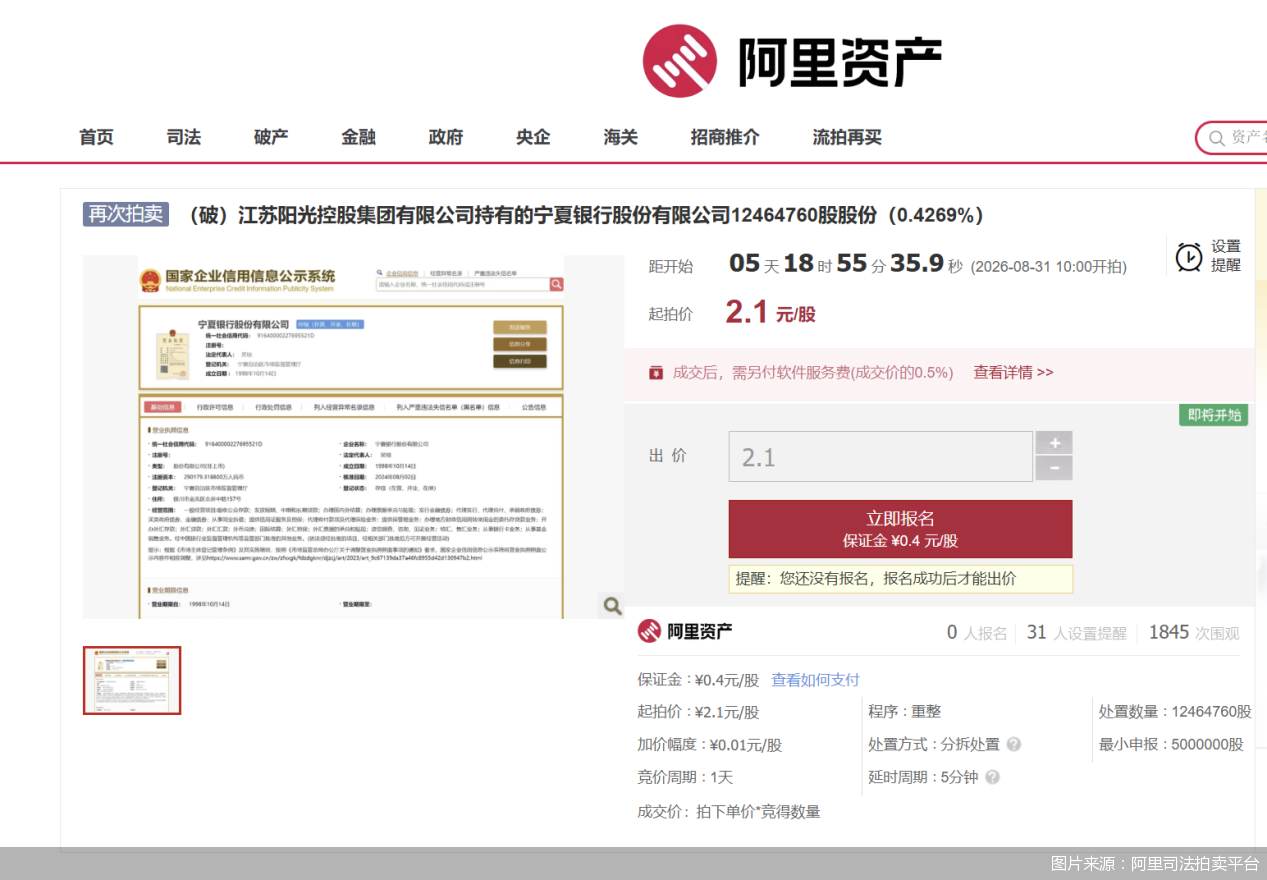Click the alarm clock reminder icon

coord(1189,257)
